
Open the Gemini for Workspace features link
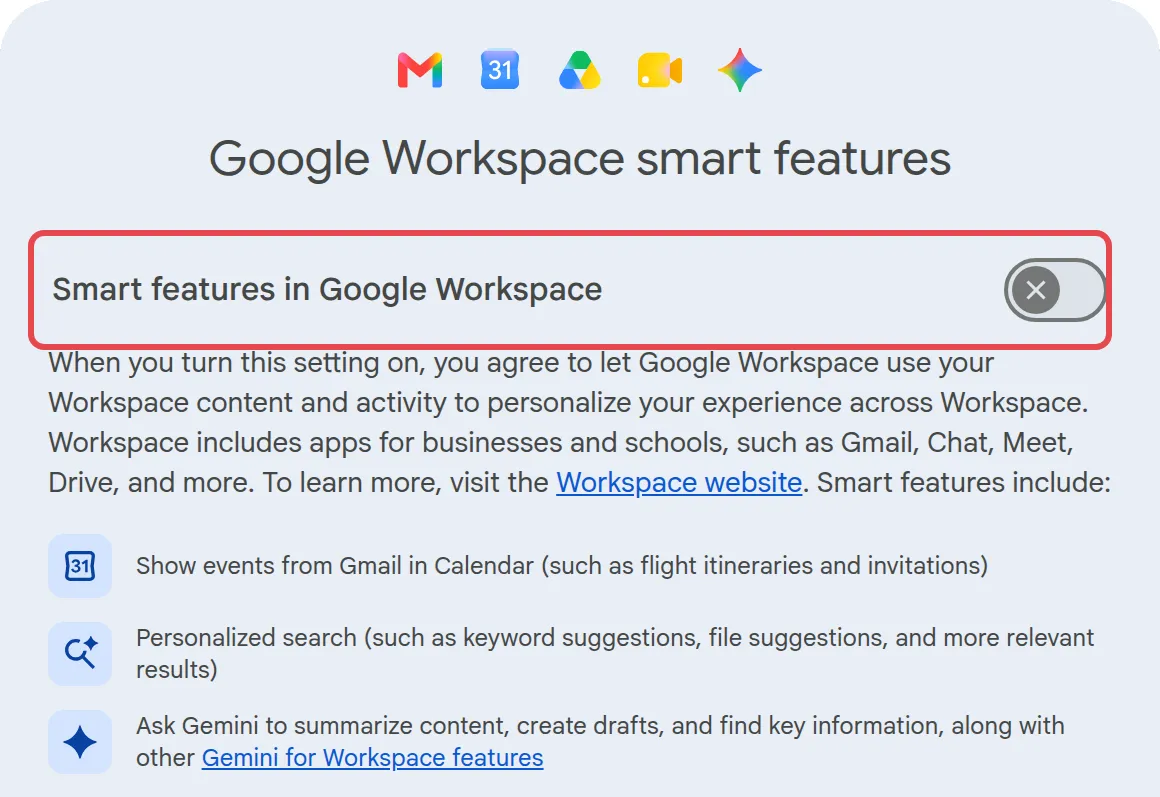pyautogui.click(x=373, y=758)
